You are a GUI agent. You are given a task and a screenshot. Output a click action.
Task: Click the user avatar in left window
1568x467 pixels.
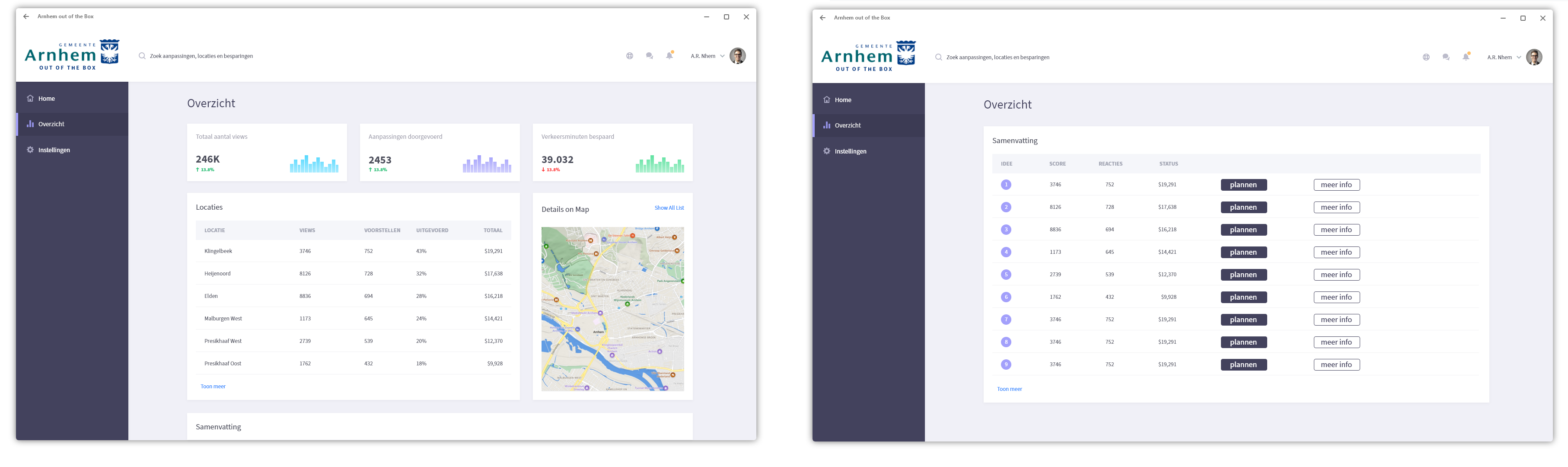point(738,56)
